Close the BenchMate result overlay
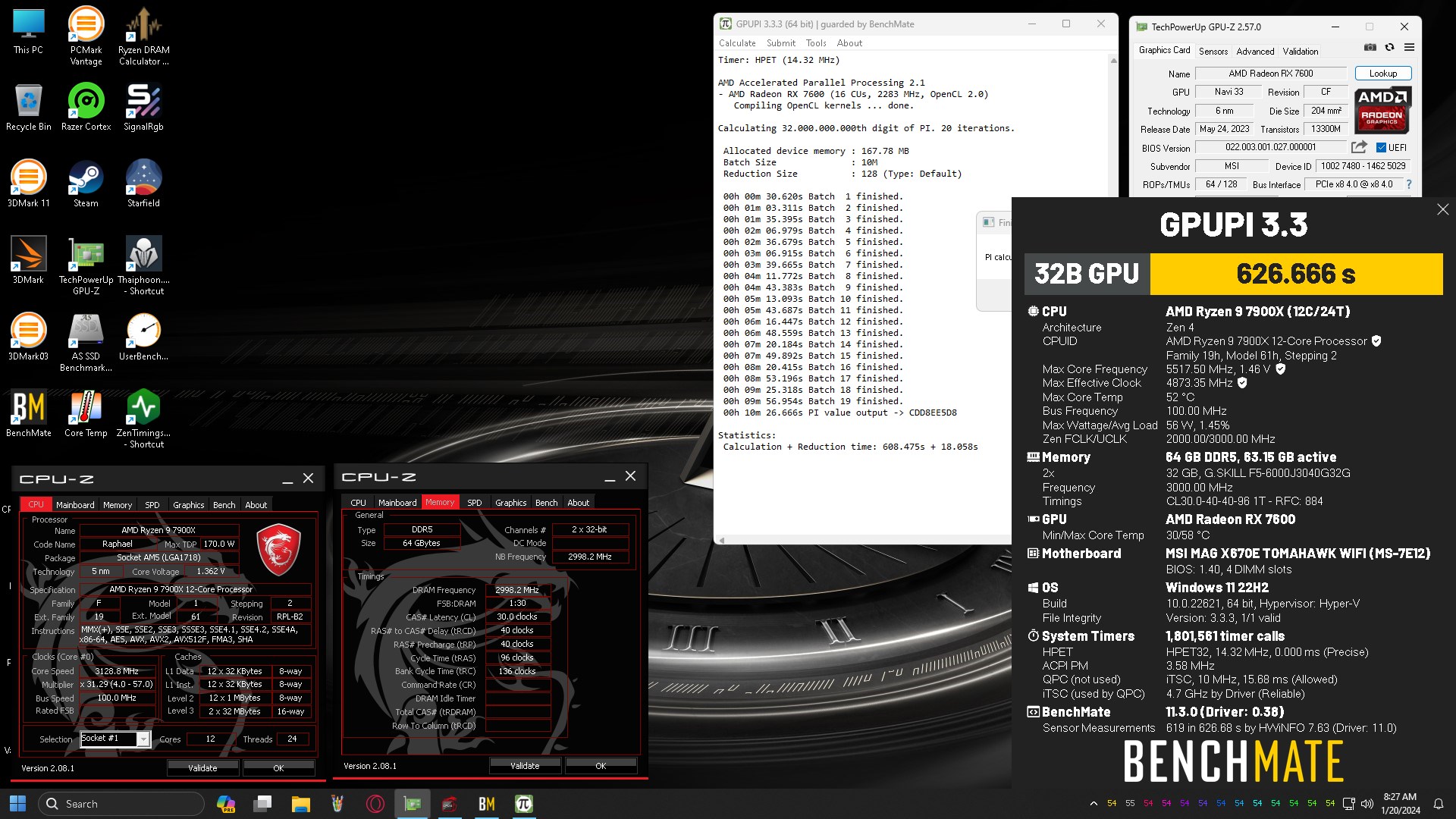The image size is (1456, 819). [1442, 209]
